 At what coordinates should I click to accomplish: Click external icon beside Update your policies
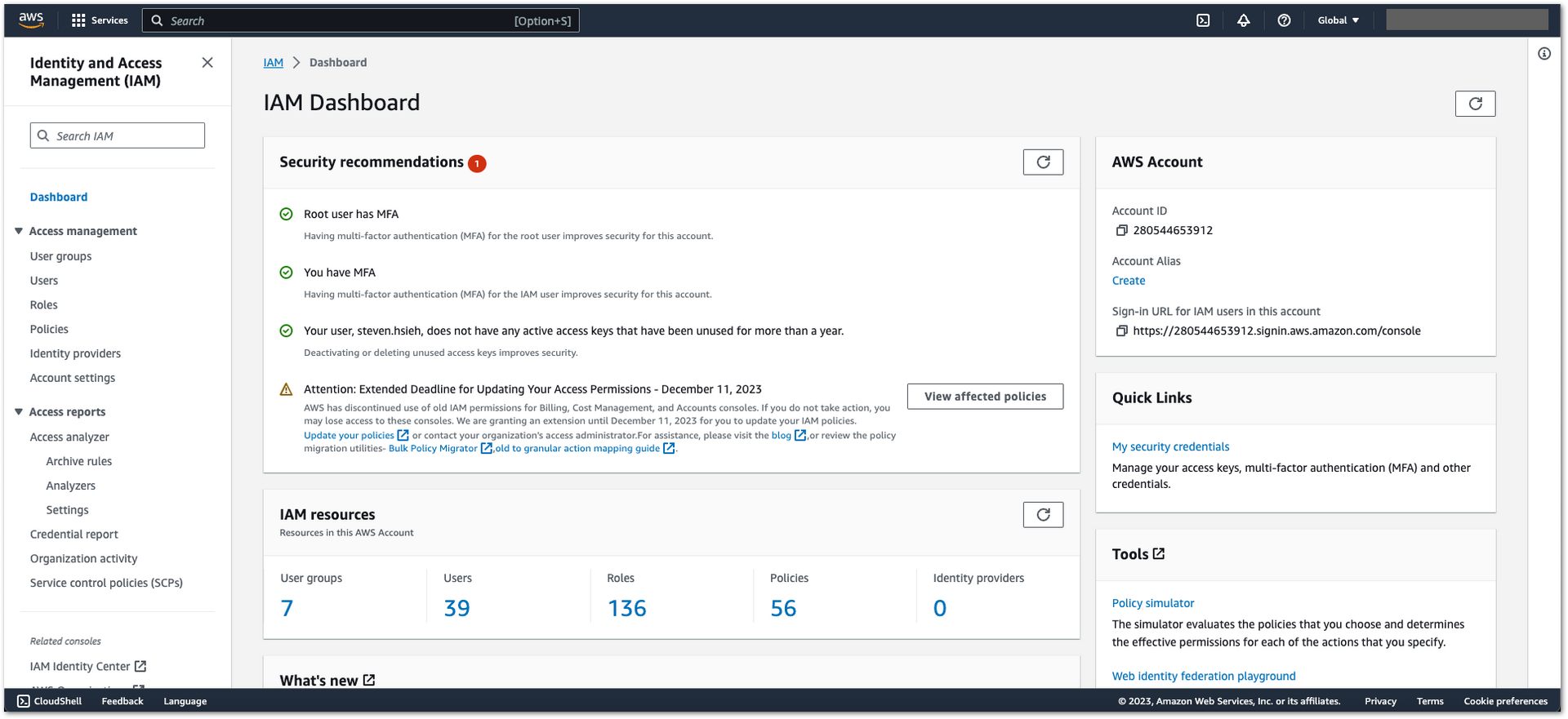[403, 435]
